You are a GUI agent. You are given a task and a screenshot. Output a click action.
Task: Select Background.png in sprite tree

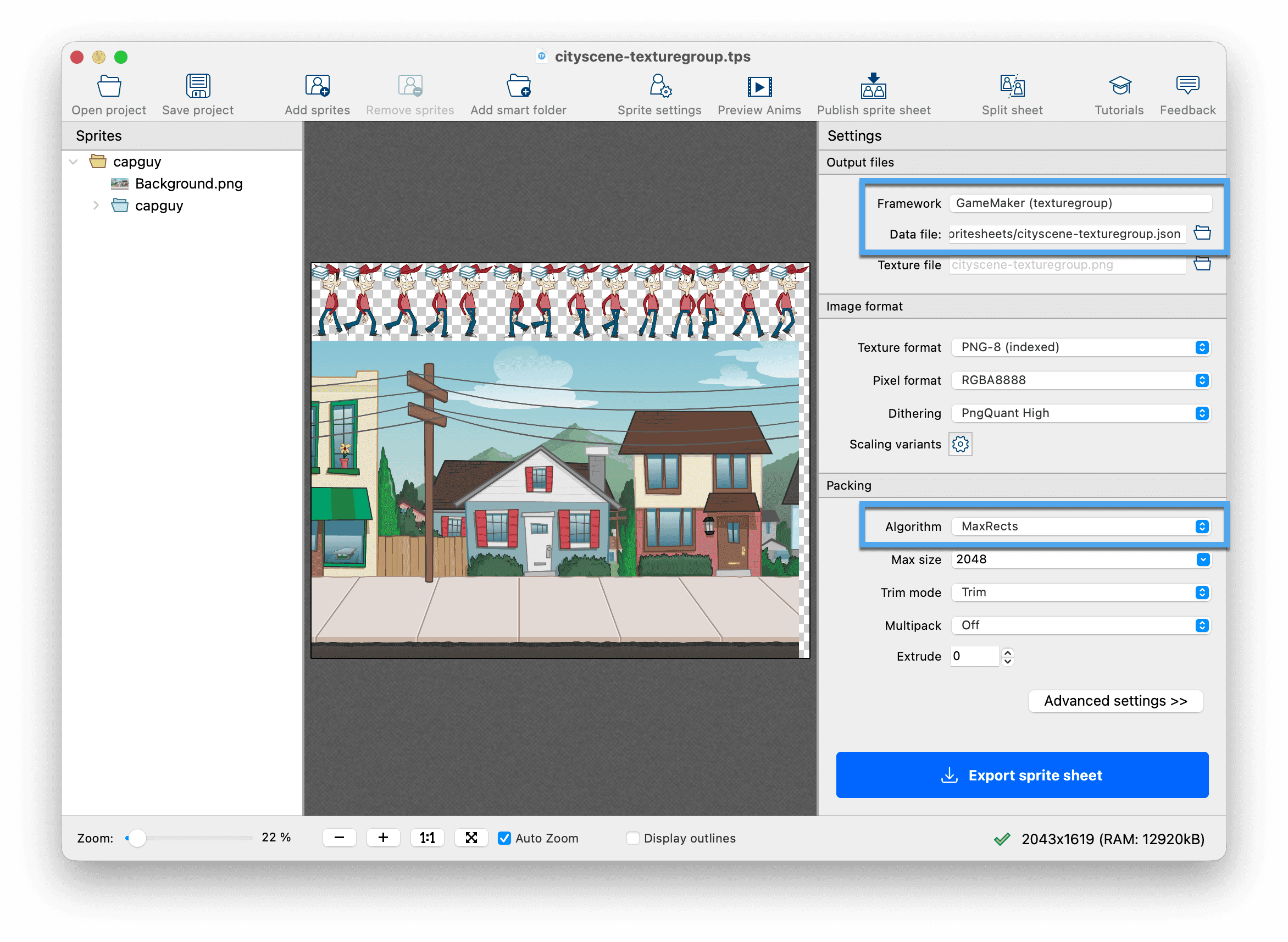[x=188, y=184]
